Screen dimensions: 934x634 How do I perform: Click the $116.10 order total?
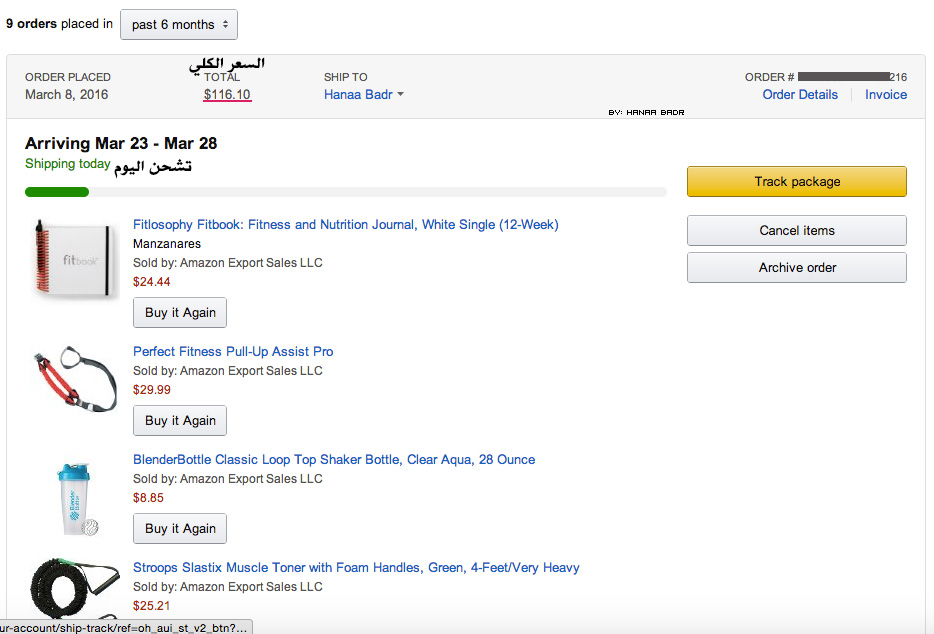[x=227, y=95]
